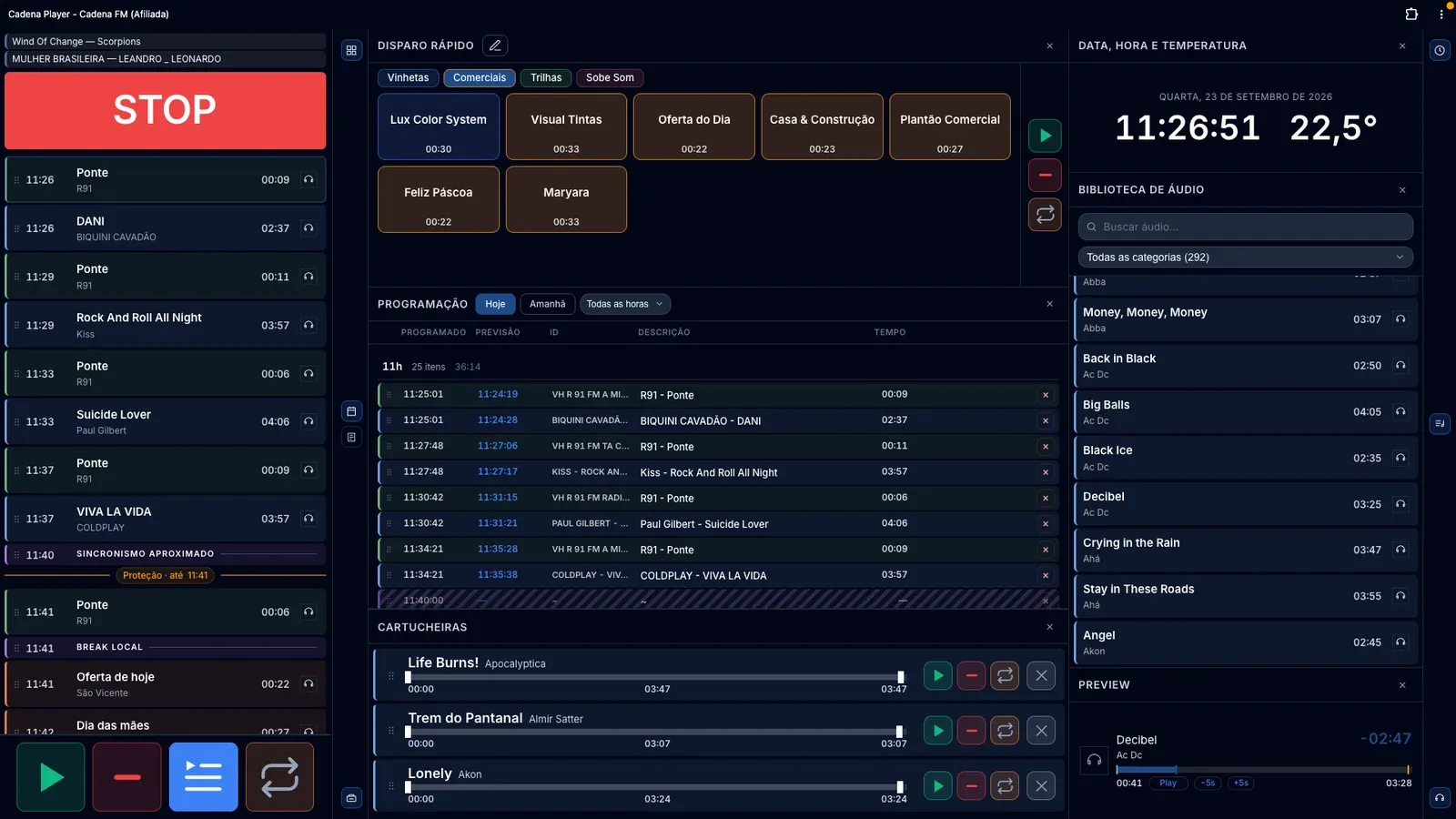
Task: Stop the Life Burns! cartridge
Action: (972, 675)
